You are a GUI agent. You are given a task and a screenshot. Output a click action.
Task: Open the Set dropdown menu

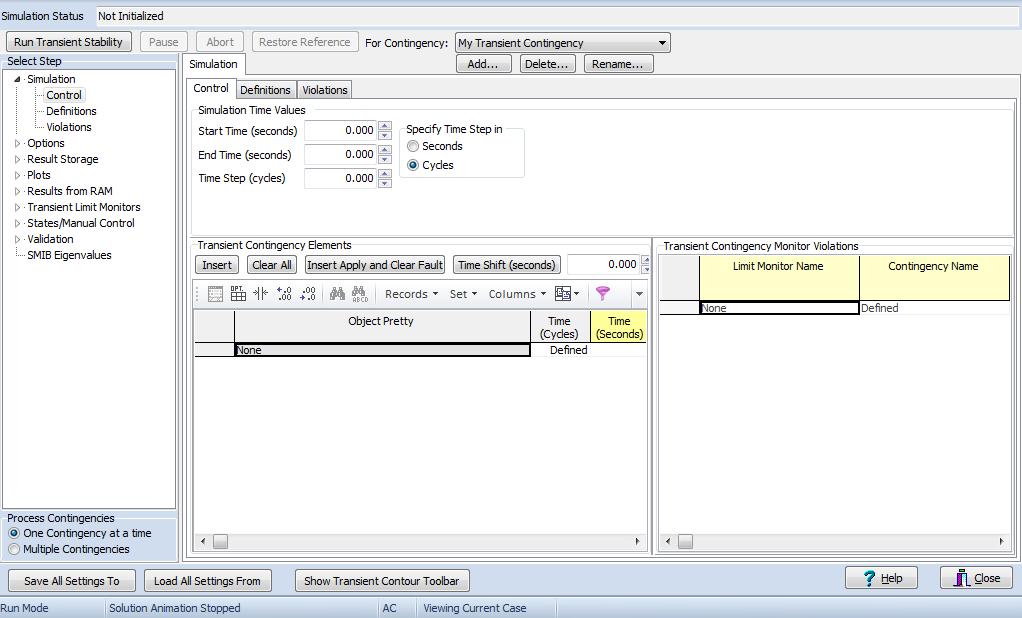463,294
